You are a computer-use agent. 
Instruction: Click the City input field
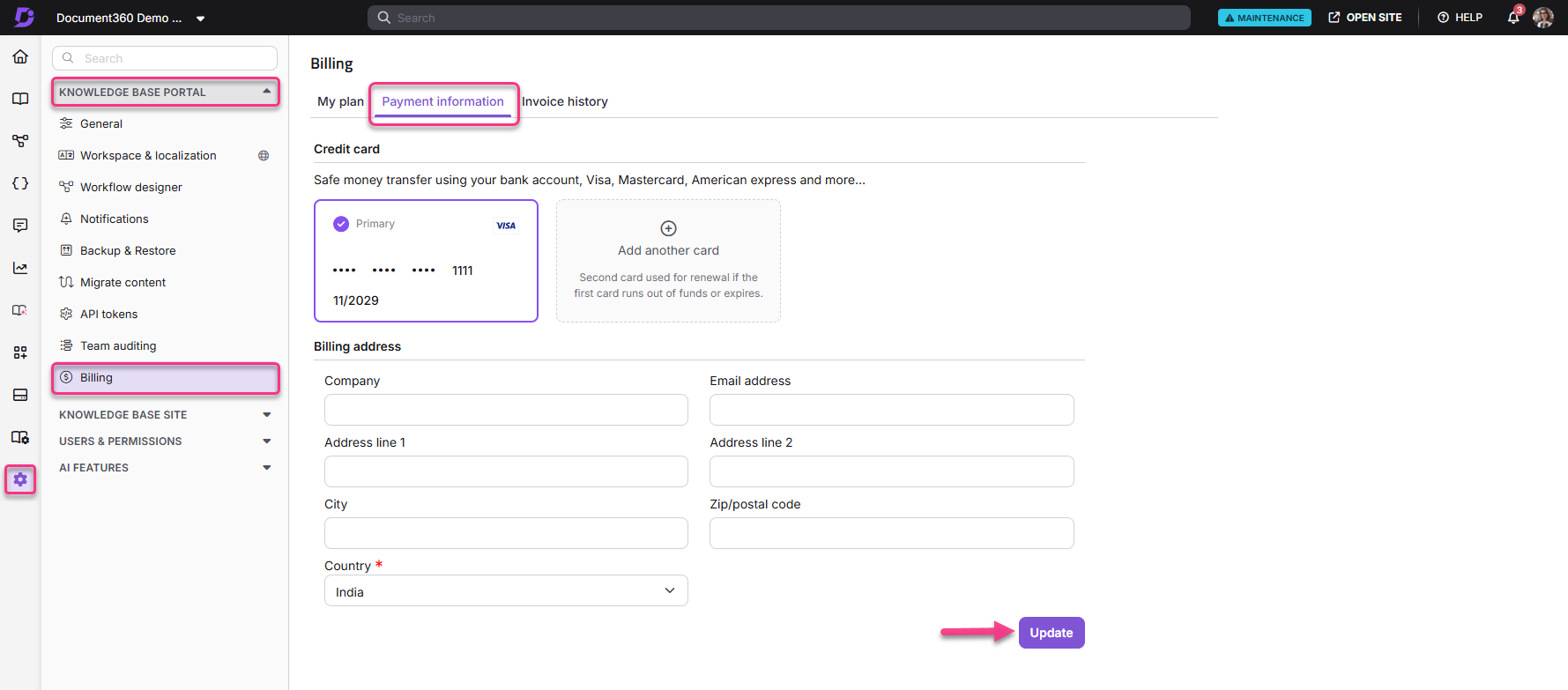tap(506, 533)
